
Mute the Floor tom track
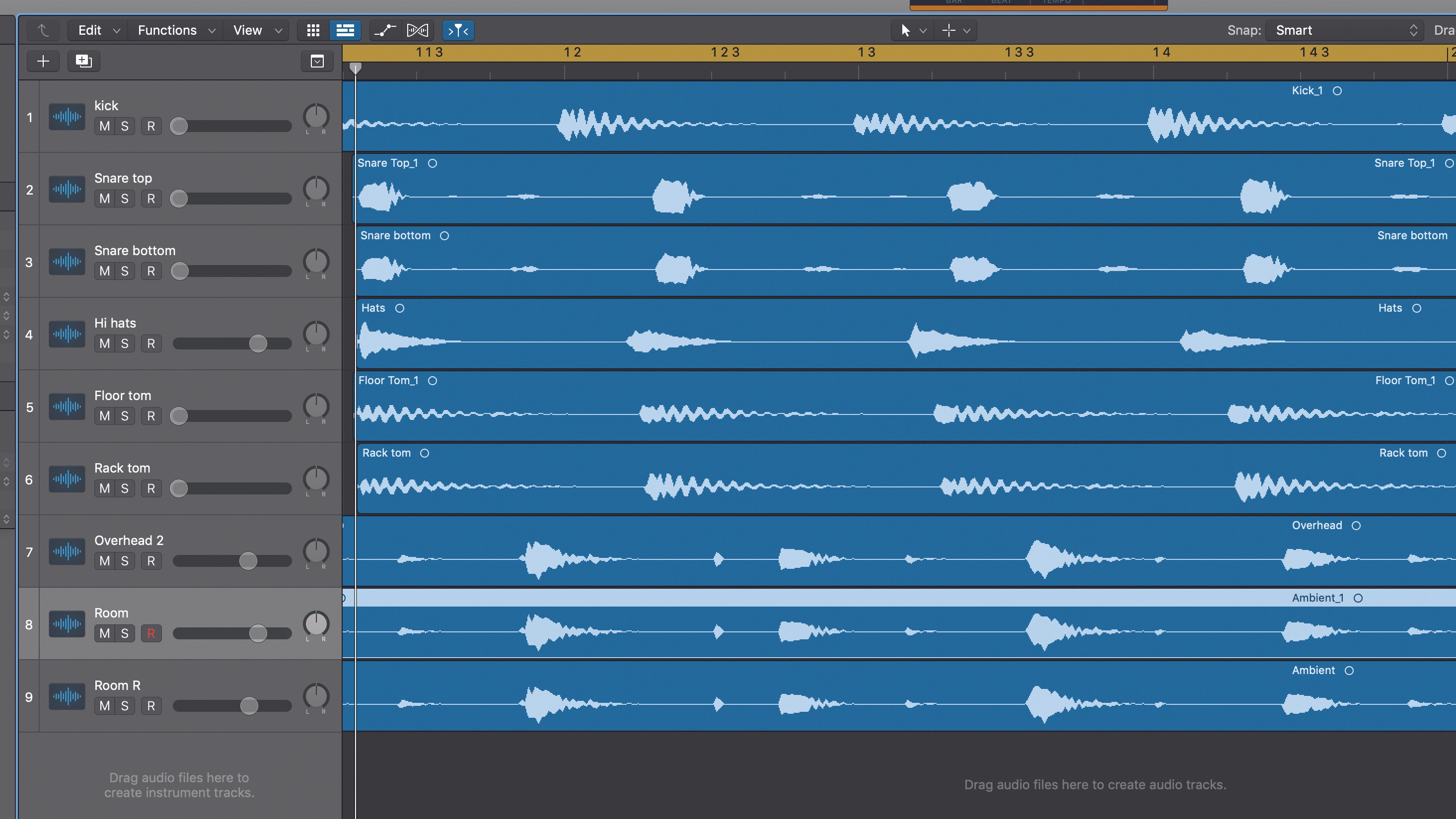pyautogui.click(x=105, y=416)
